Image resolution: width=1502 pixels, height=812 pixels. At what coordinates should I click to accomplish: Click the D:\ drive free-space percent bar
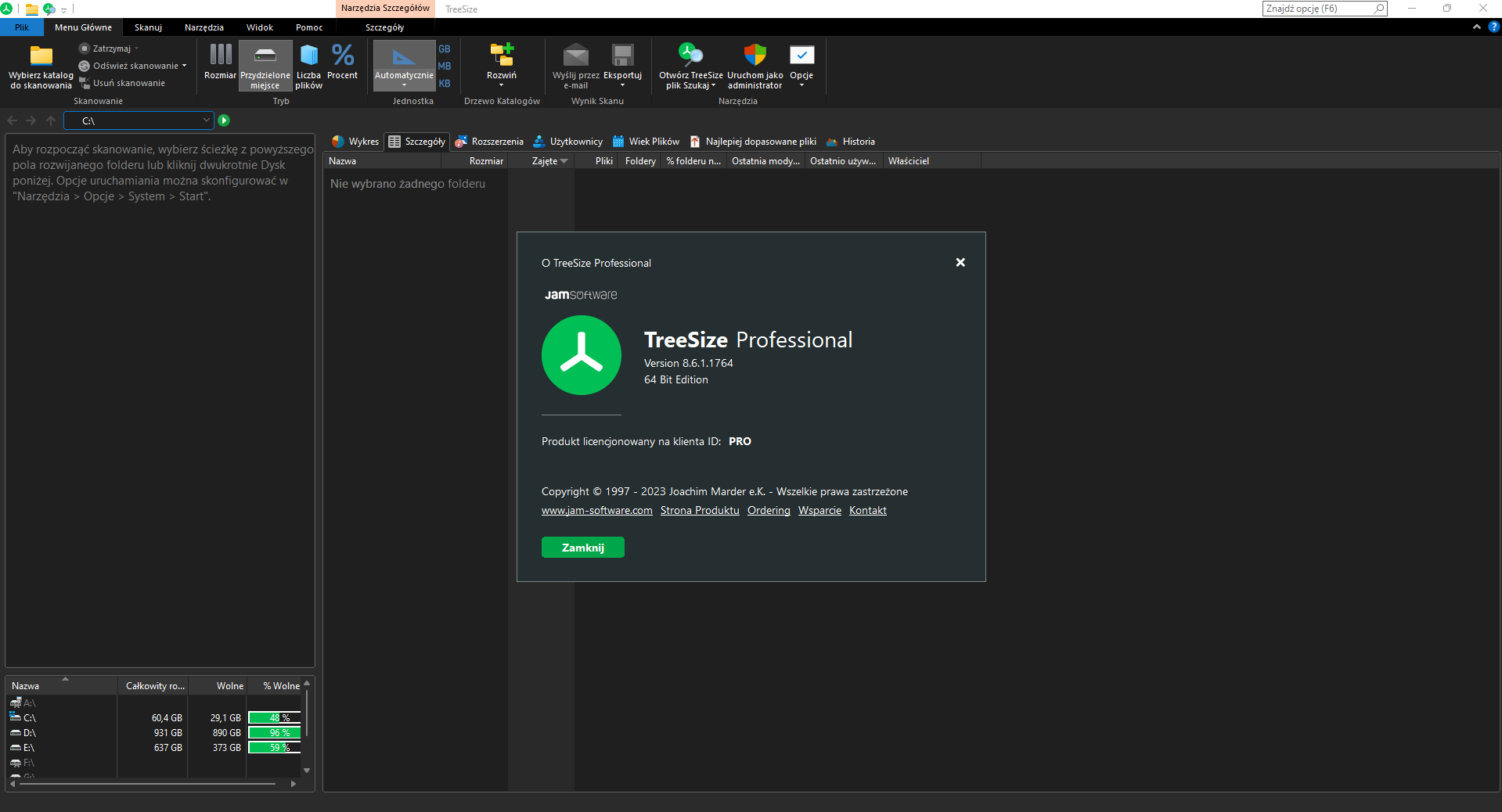275,733
